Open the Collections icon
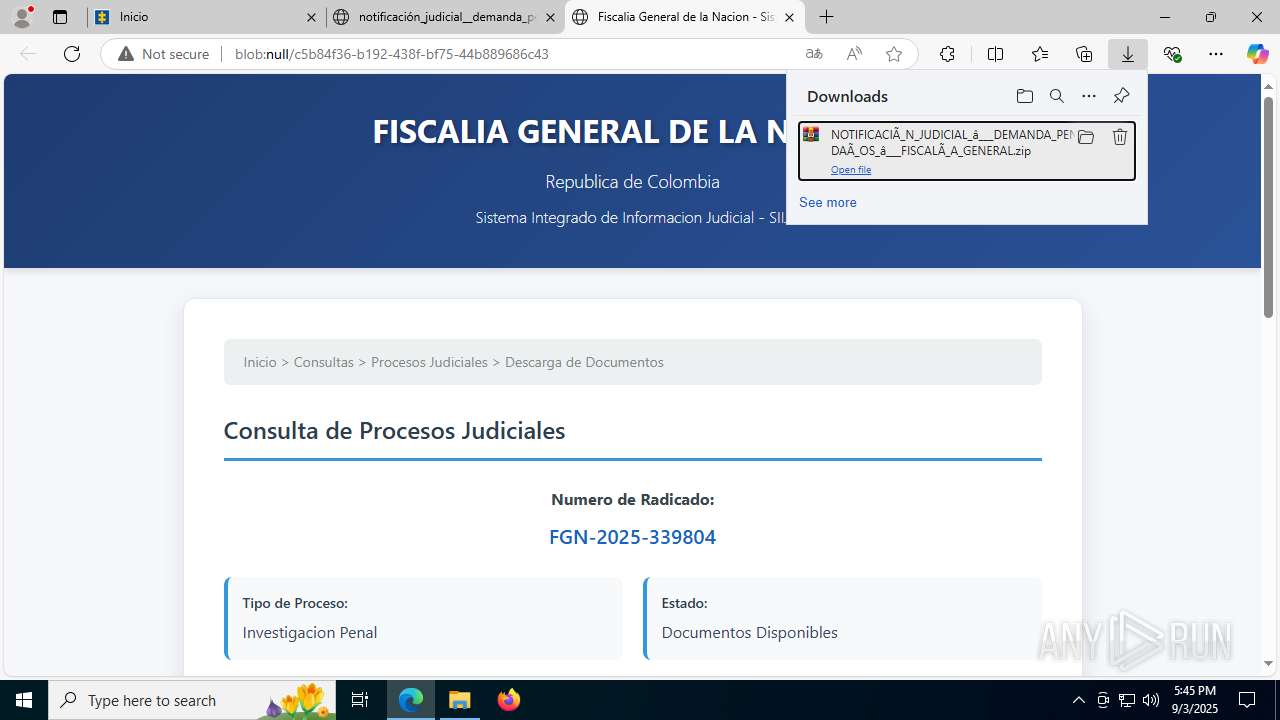1280x720 pixels. [1084, 54]
